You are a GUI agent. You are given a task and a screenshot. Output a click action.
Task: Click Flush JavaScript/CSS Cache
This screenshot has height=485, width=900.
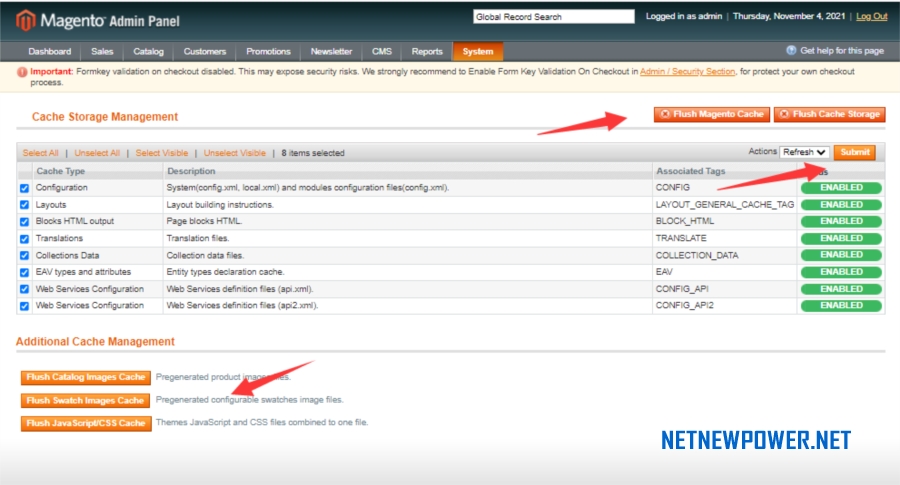(86, 423)
